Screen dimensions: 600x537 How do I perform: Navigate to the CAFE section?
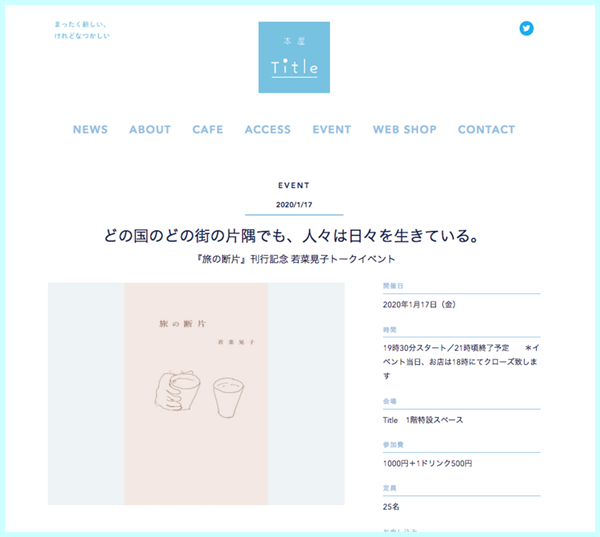pyautogui.click(x=208, y=129)
